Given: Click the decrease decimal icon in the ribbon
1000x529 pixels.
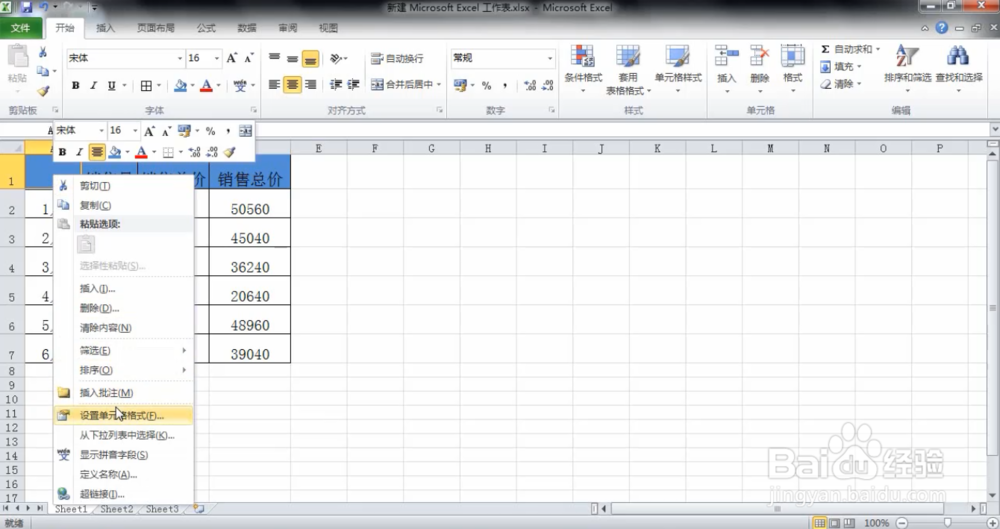Looking at the screenshot, I should (547, 85).
